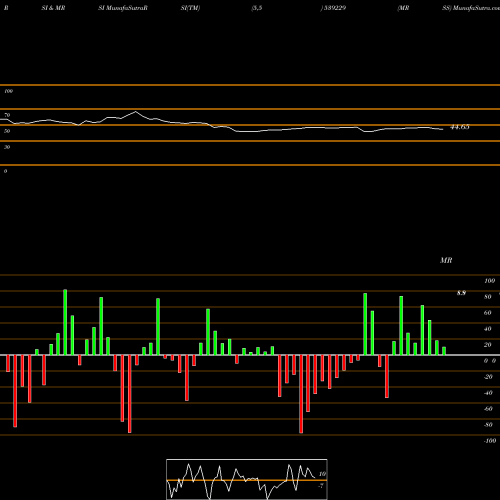Click the mini oscillator preview chart thumbnail
Screen dimensions: 500x500
(x=247, y=479)
